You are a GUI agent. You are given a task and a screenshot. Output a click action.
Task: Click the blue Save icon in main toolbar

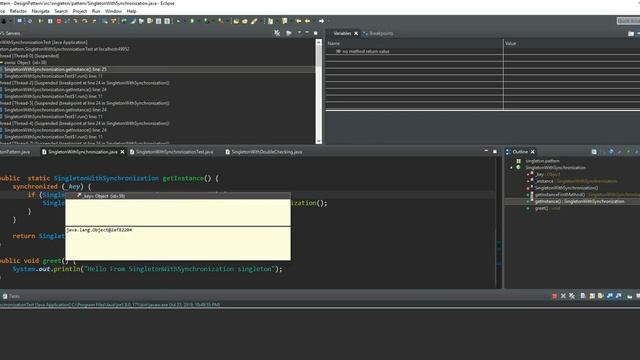tap(19, 21)
